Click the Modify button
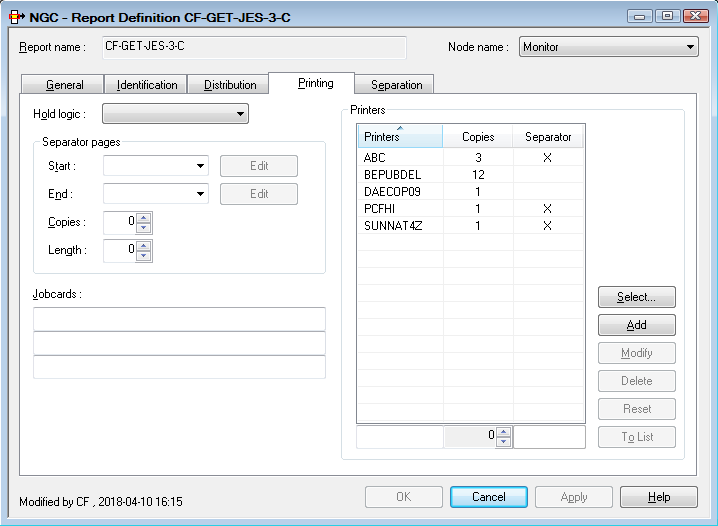 click(636, 353)
